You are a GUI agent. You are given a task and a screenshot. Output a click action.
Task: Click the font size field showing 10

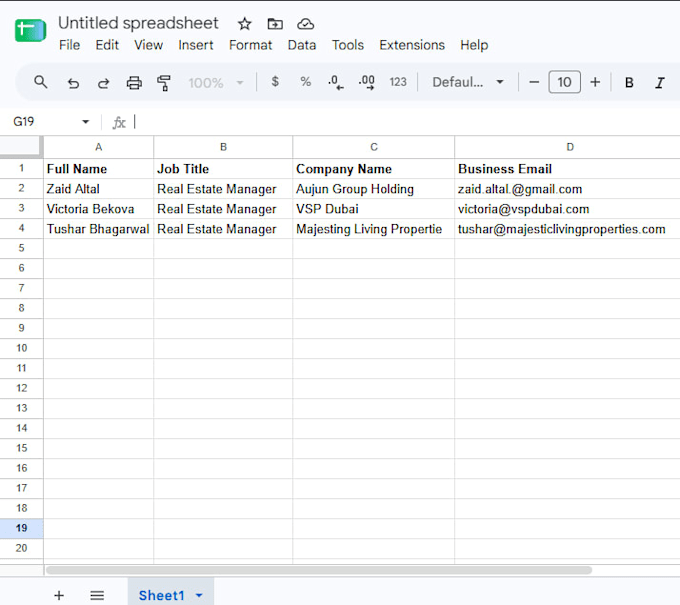point(564,82)
